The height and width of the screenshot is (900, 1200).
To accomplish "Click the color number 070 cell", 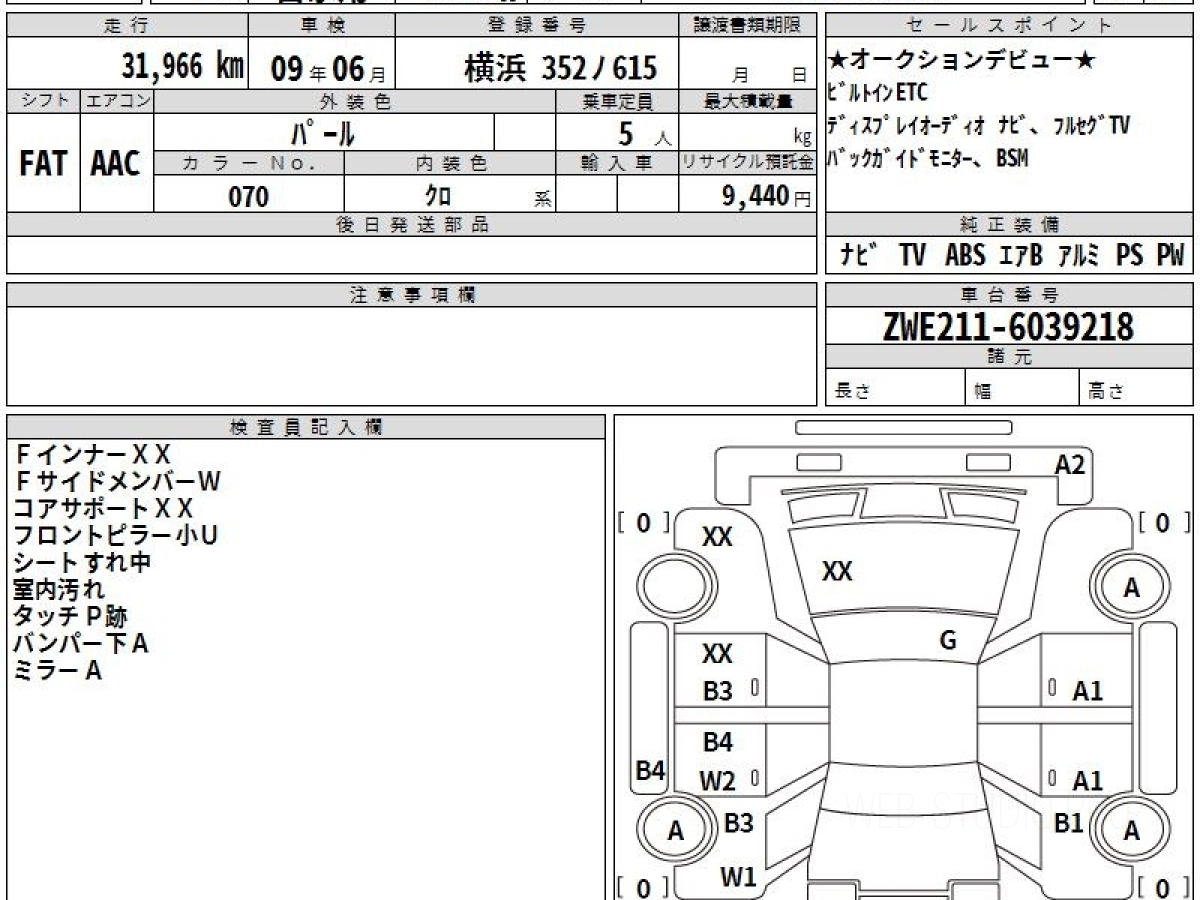I will click(x=249, y=197).
